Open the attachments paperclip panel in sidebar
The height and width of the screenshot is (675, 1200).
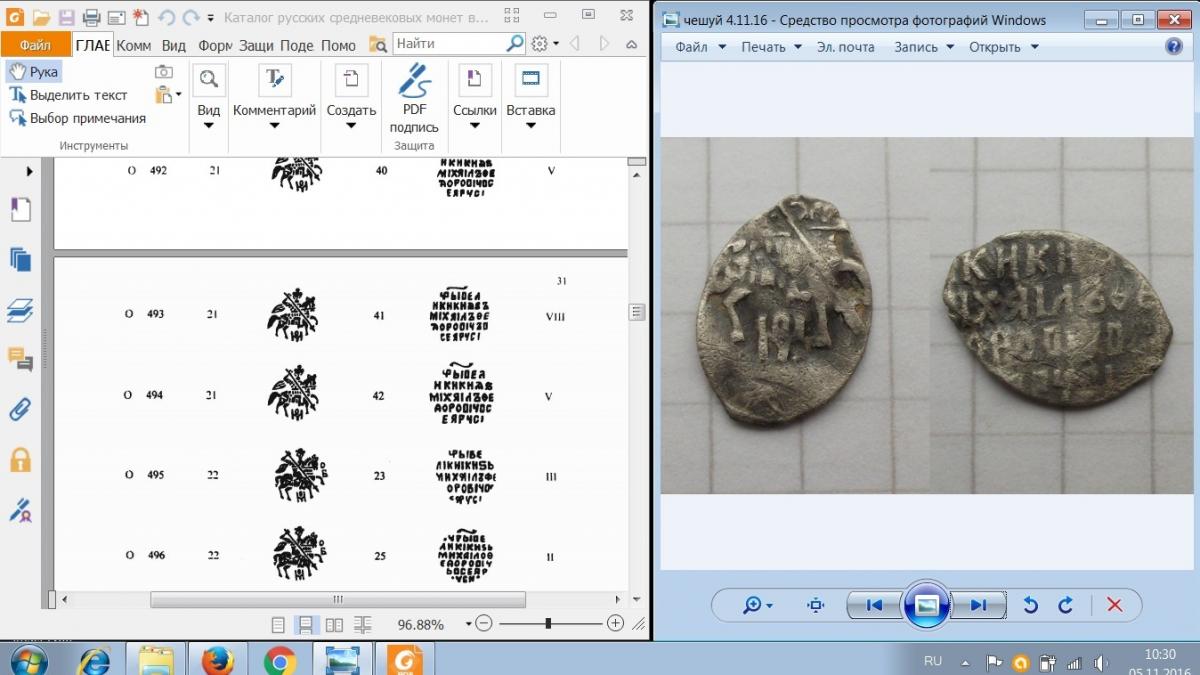pyautogui.click(x=20, y=409)
